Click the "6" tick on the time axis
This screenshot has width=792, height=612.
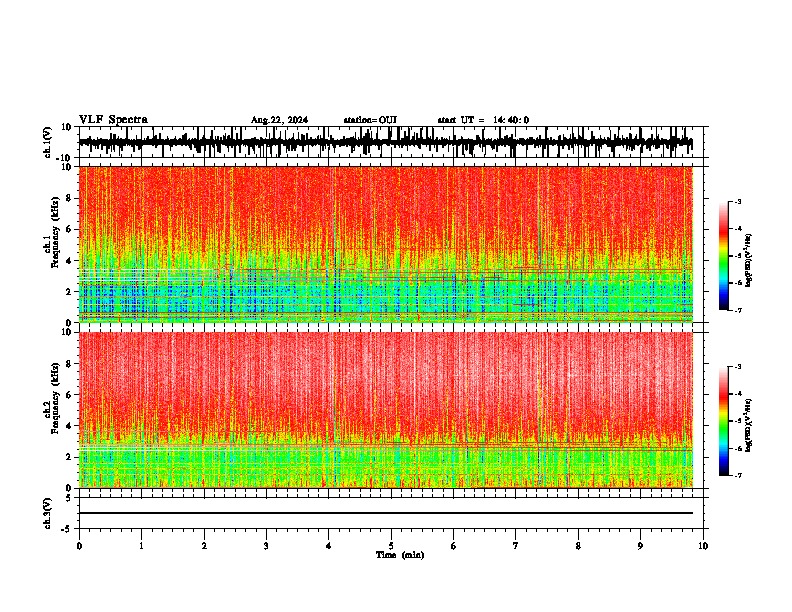(454, 546)
